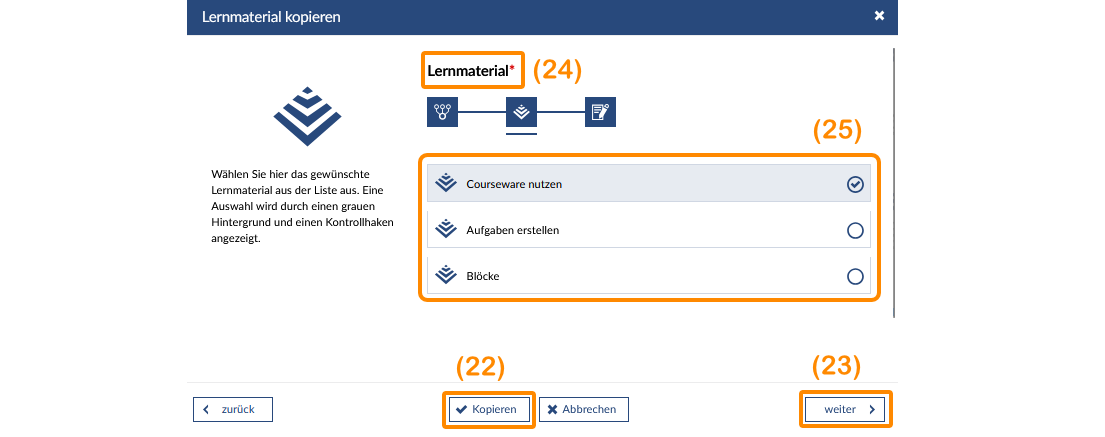This screenshot has width=1105, height=437.
Task: Select the Aufgaben erstellen radio button
Action: tap(855, 230)
